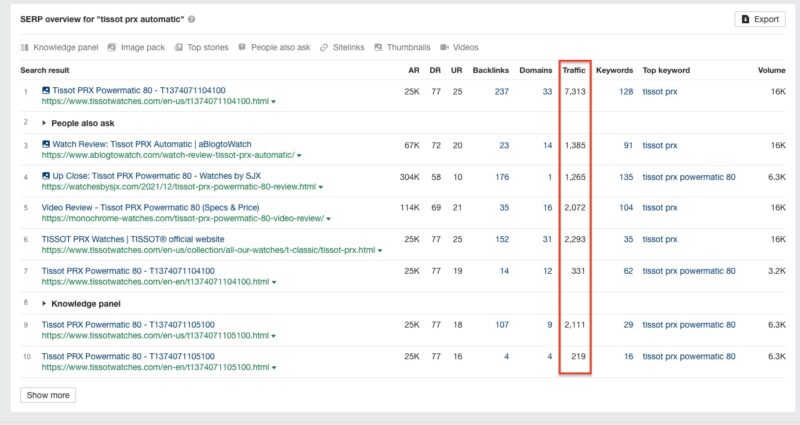Viewport: 800px width, 425px height.
Task: Open dropdown arrow after tissot-prx.html collection URL
Action: tap(380, 251)
